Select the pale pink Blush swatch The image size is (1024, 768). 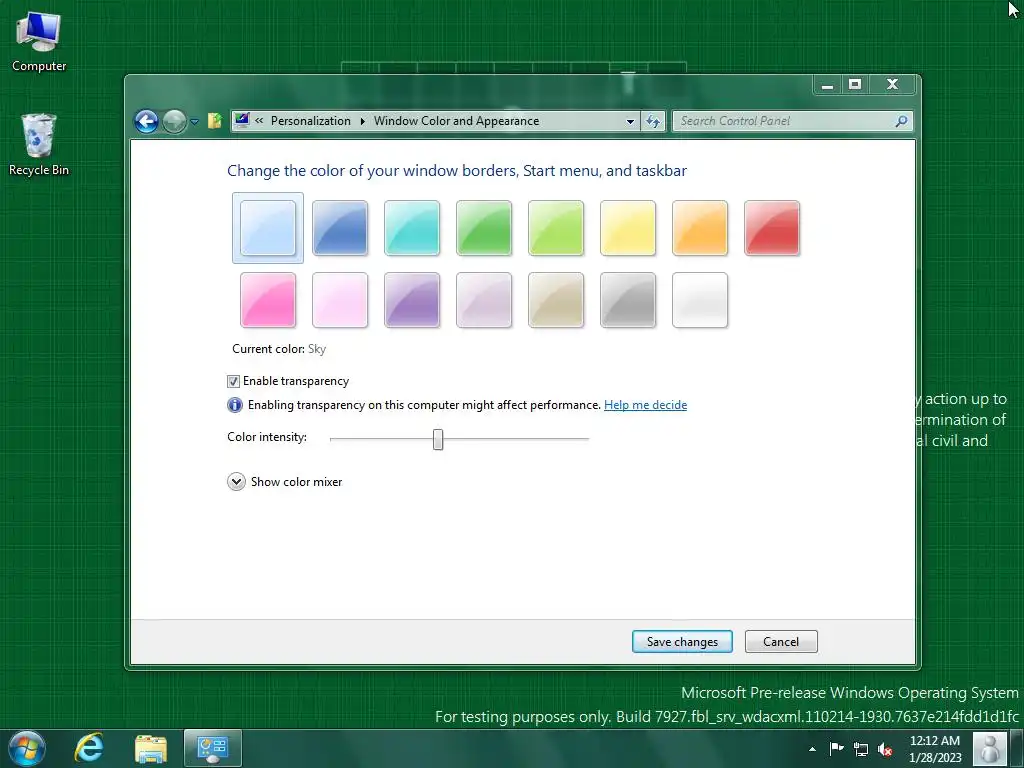click(340, 300)
